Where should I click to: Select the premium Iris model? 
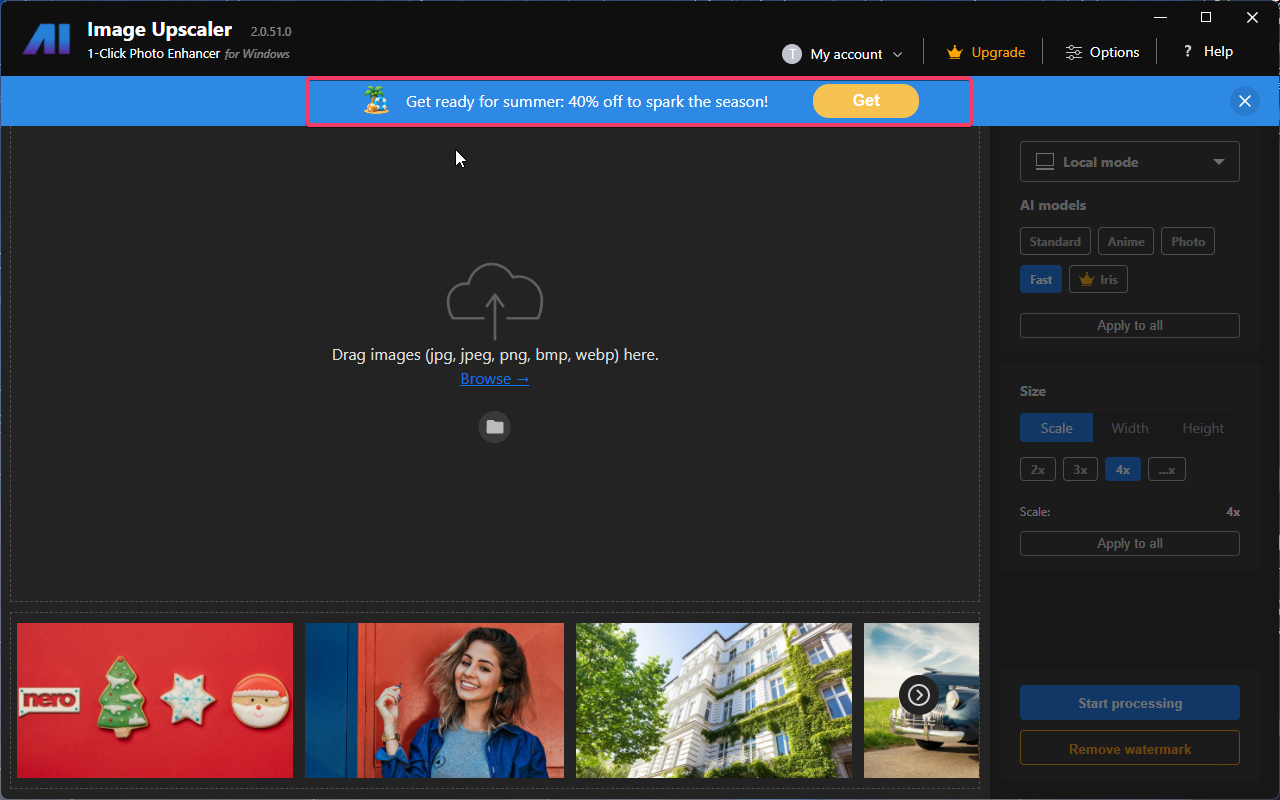click(1098, 280)
